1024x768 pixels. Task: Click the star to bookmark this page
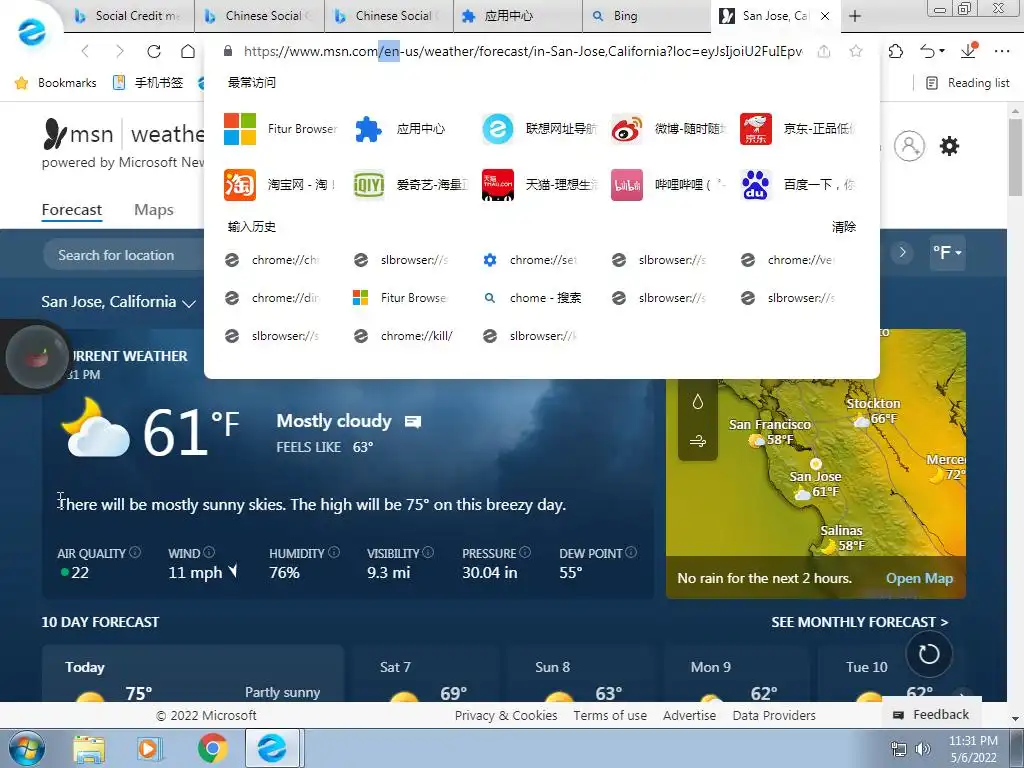pos(856,51)
